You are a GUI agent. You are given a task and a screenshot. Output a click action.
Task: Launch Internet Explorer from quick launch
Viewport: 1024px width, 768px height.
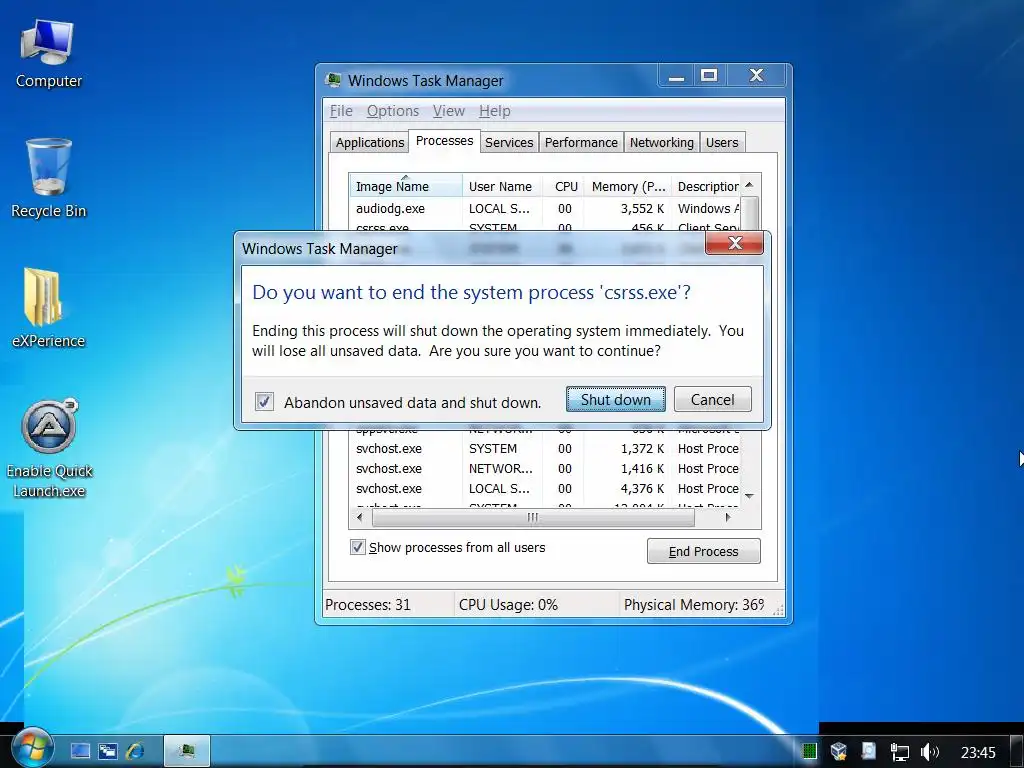135,751
